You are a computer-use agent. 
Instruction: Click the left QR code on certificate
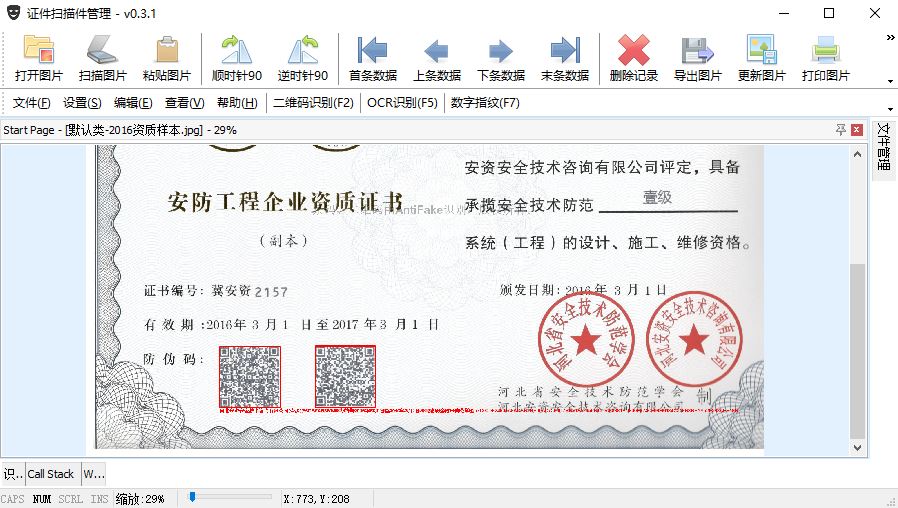point(250,377)
